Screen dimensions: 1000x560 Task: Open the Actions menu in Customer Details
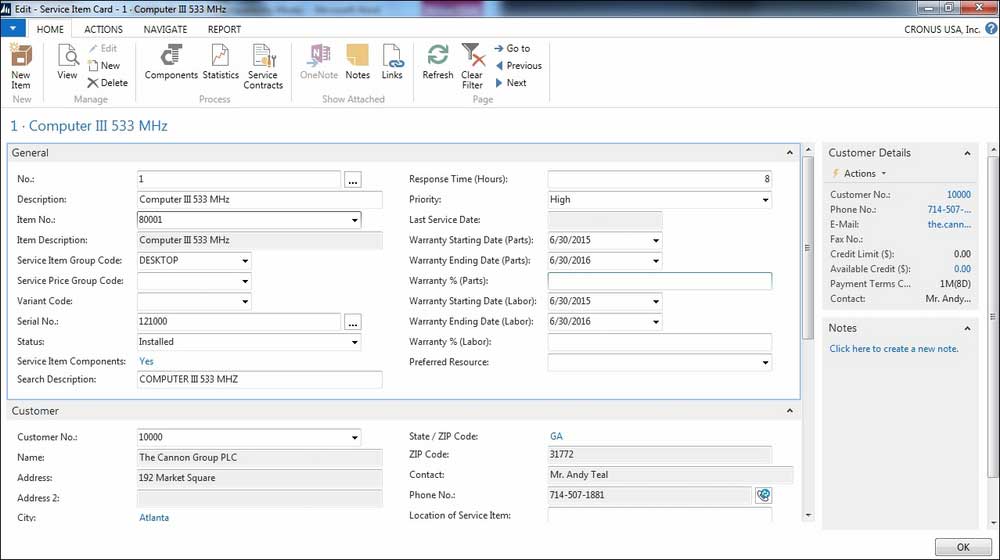(859, 173)
